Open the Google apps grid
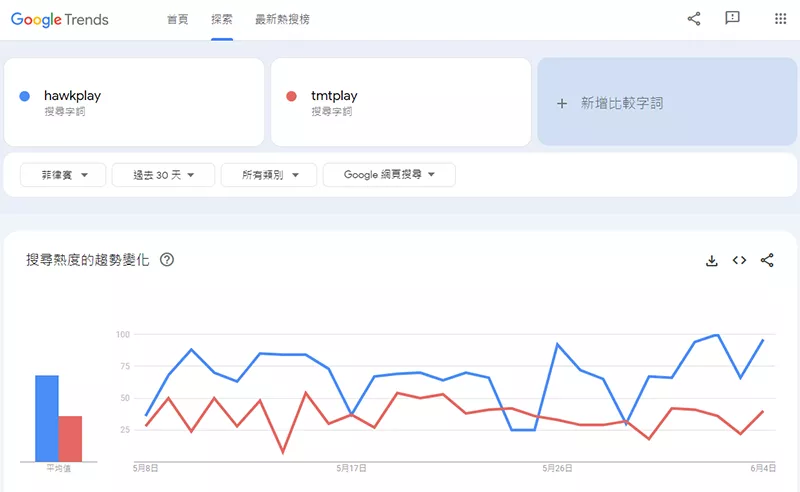Viewport: 800px width, 492px height. pos(780,19)
